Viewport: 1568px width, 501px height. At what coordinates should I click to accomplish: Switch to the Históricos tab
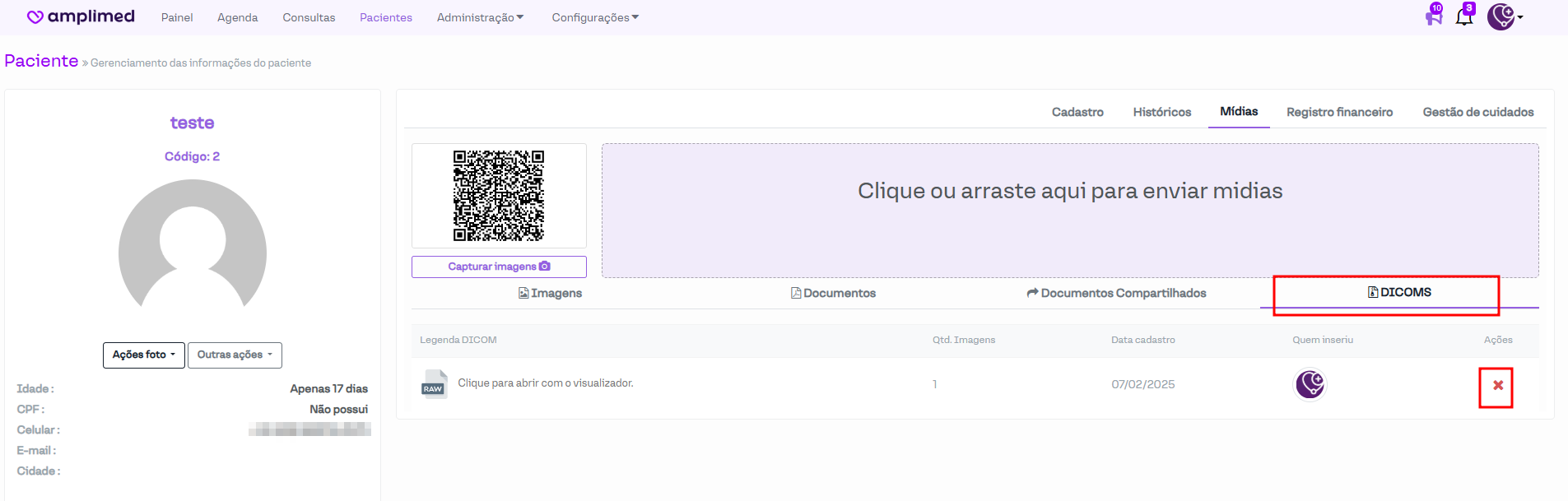tap(1161, 112)
